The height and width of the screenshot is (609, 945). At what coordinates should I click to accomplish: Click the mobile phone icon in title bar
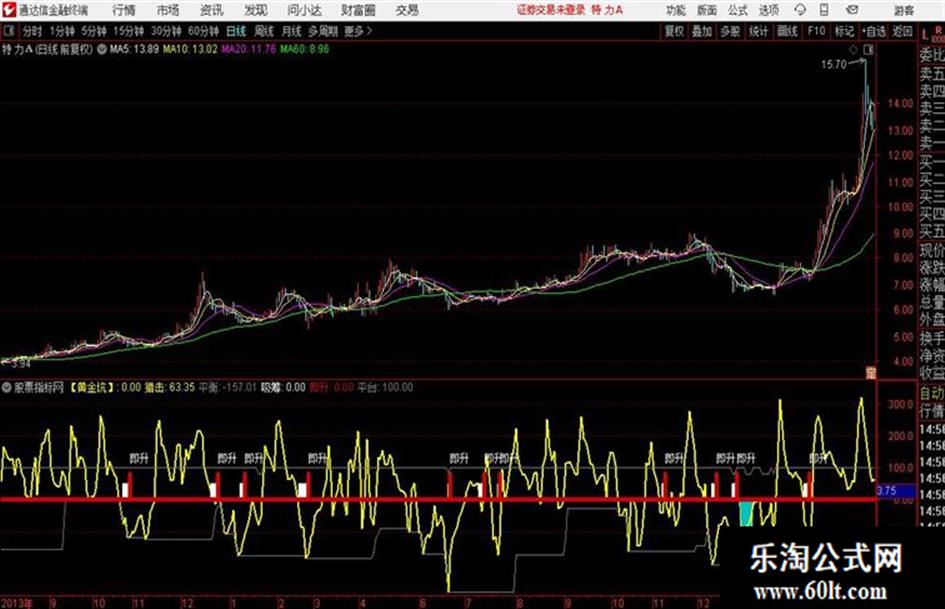point(824,10)
